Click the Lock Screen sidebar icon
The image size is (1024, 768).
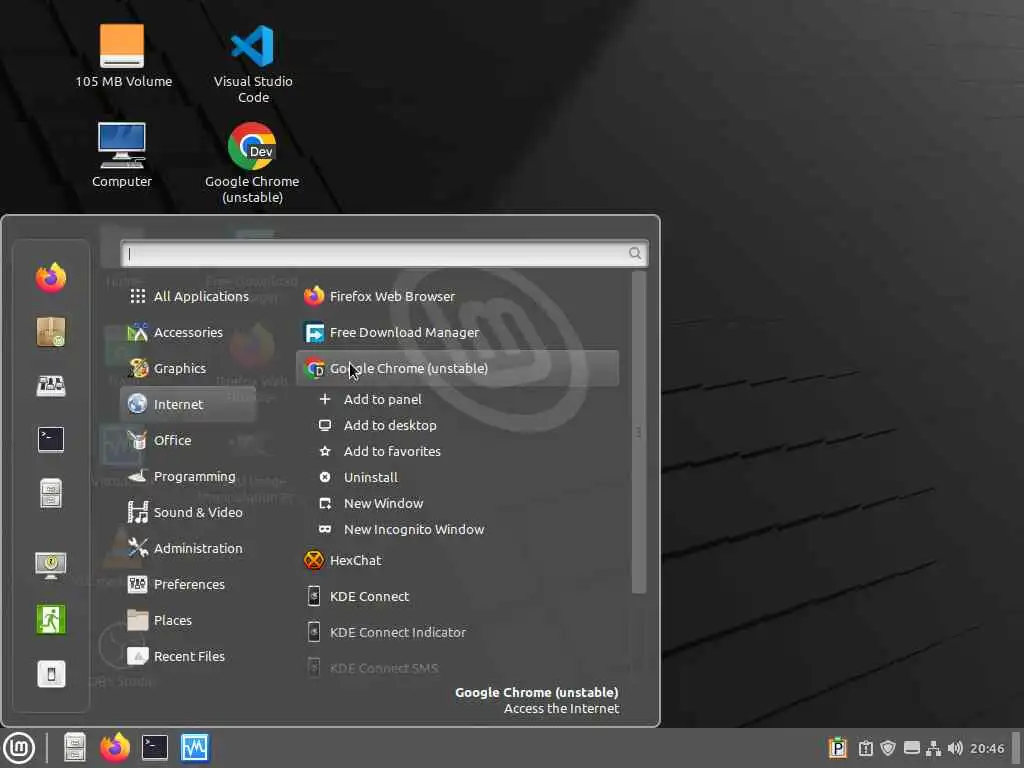coord(51,566)
